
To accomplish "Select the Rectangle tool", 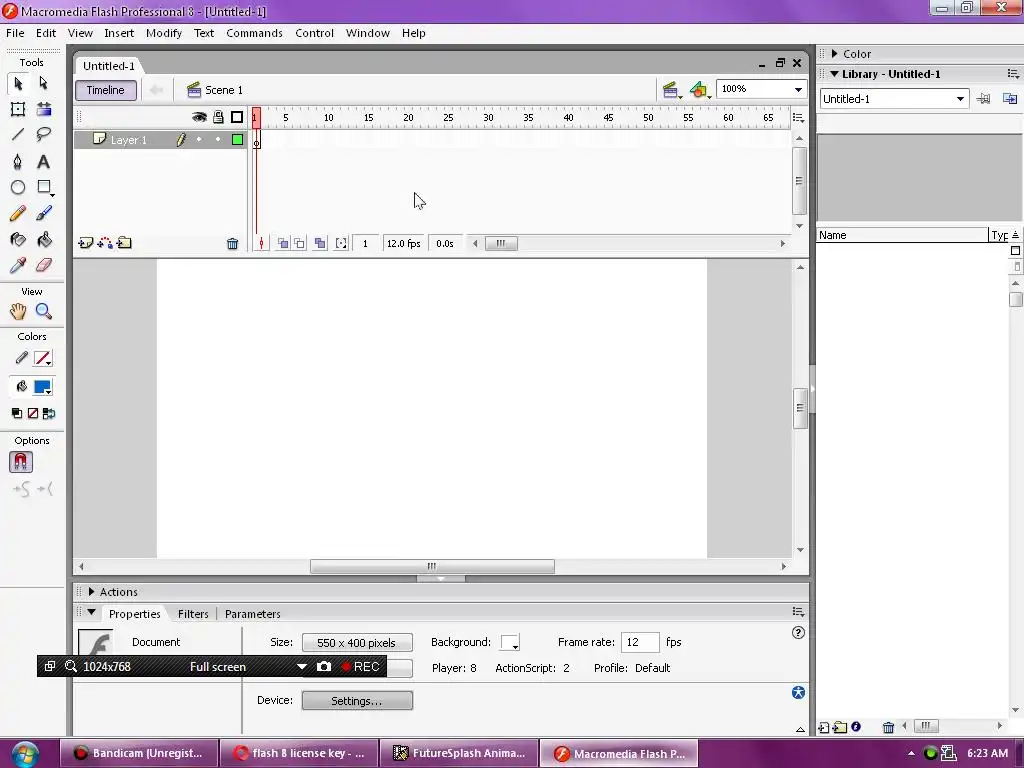I will pyautogui.click(x=44, y=187).
